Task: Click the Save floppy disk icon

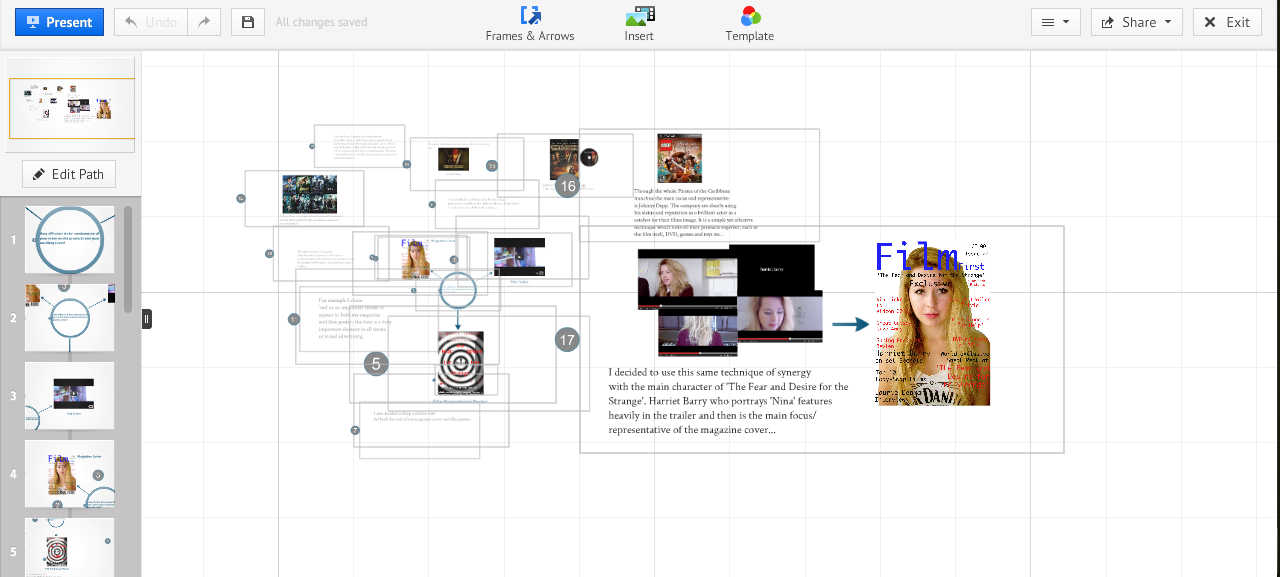Action: 248,22
